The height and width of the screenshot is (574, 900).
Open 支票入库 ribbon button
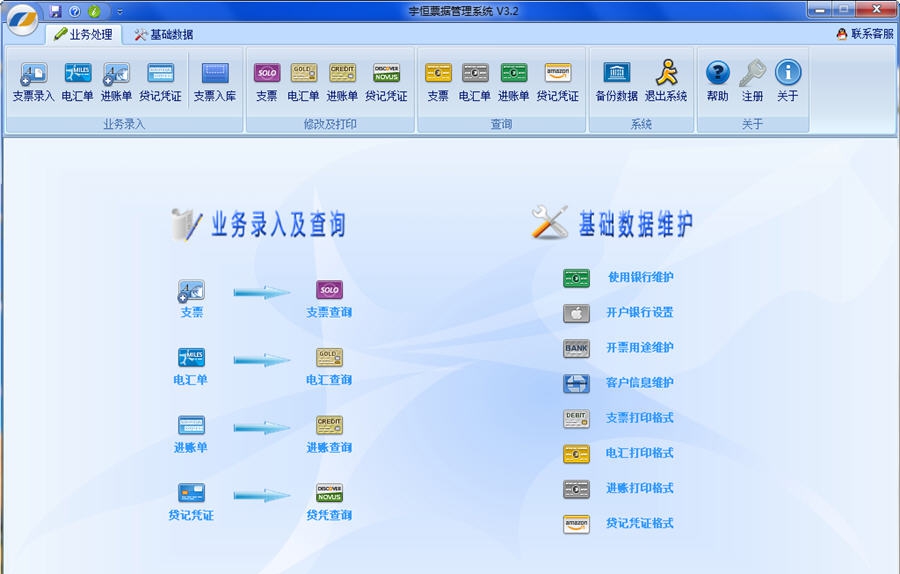tap(215, 82)
